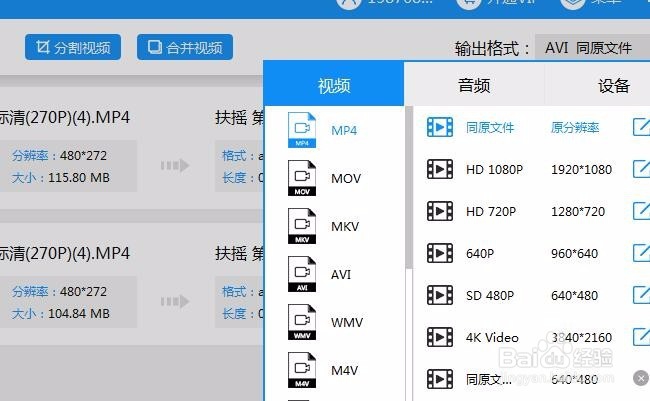Click the film icon beside 640P
This screenshot has height=401, width=650.
pos(440,253)
